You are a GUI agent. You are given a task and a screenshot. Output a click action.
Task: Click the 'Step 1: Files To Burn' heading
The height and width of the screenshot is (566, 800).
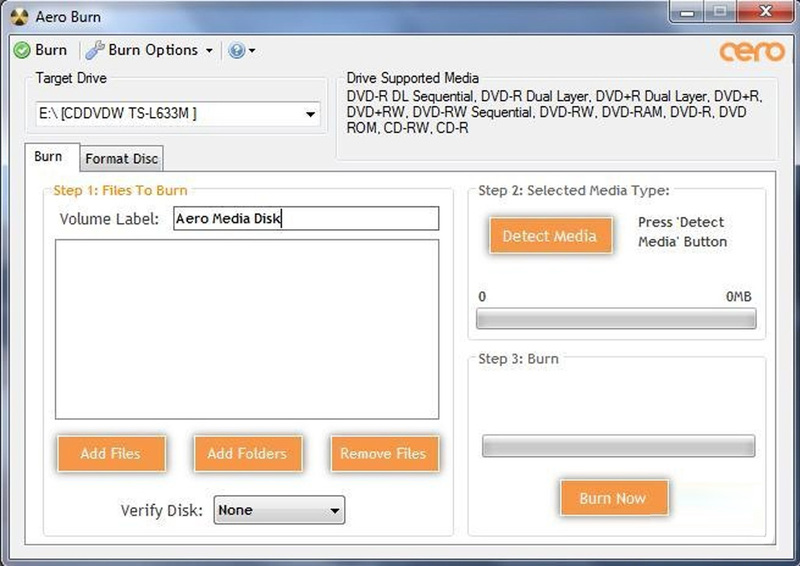click(x=120, y=190)
